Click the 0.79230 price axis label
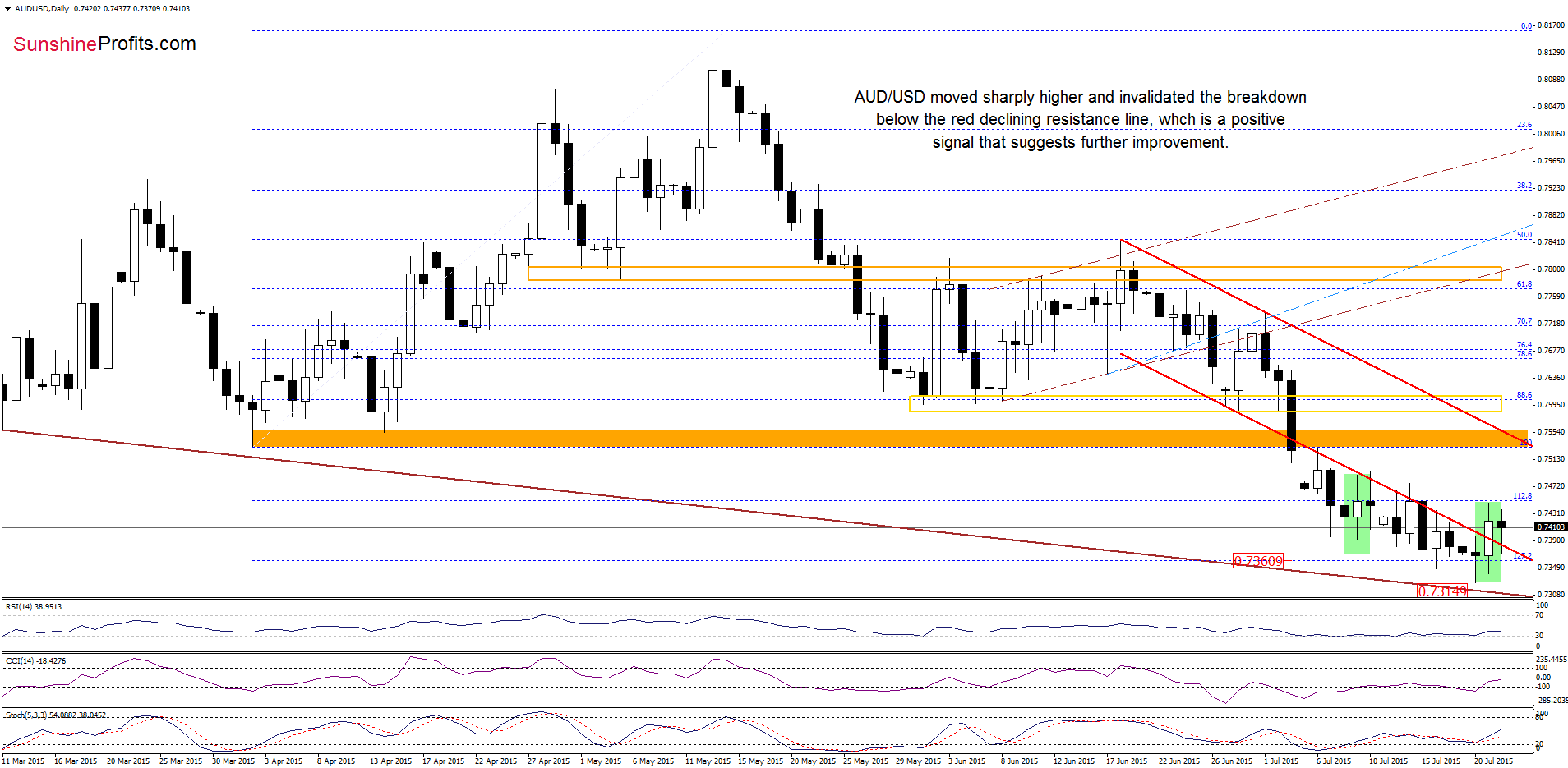This screenshot has height=768, width=1568. pyautogui.click(x=1552, y=188)
